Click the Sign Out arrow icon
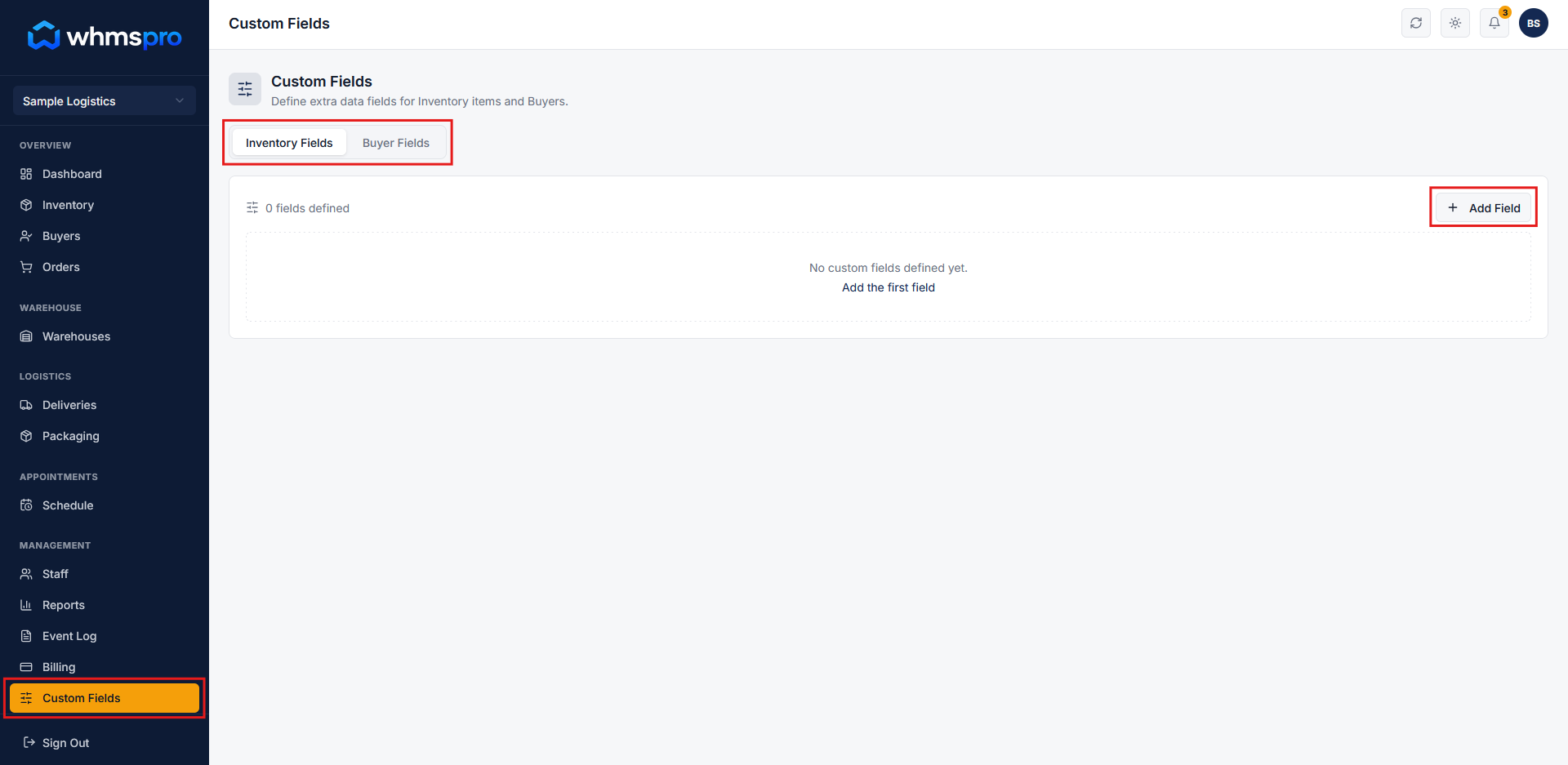The image size is (1568, 765). coord(29,742)
